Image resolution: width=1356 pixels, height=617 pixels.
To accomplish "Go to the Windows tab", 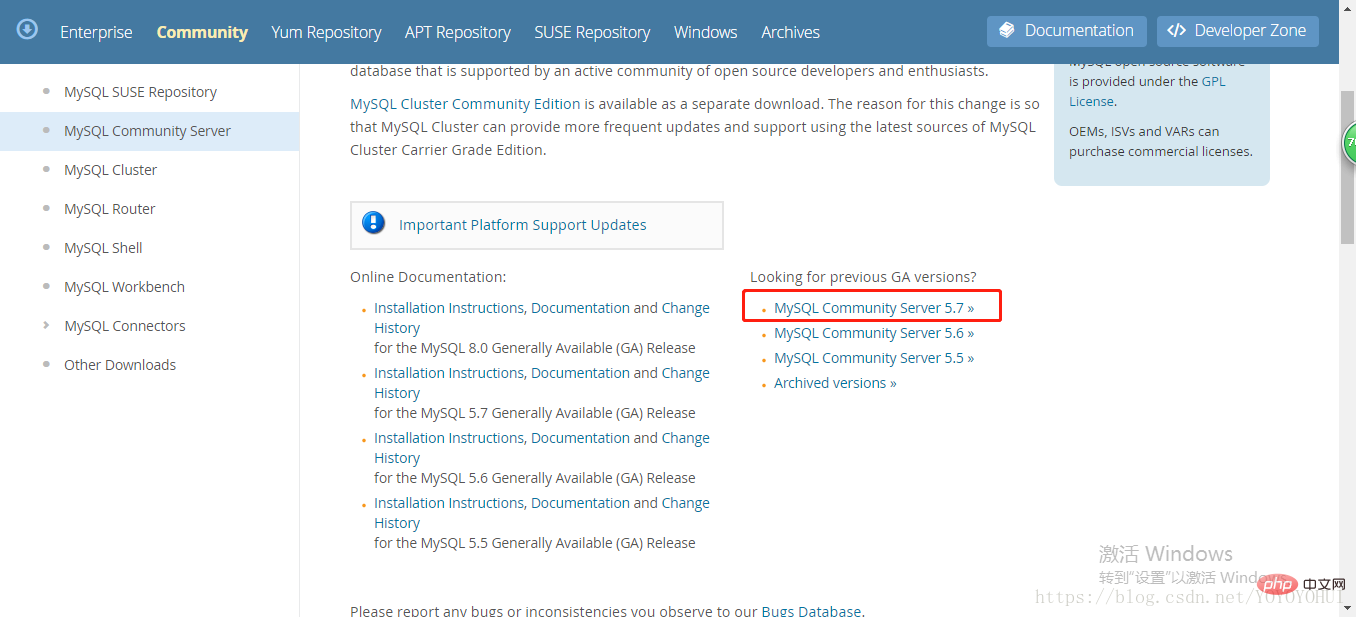I will point(706,32).
